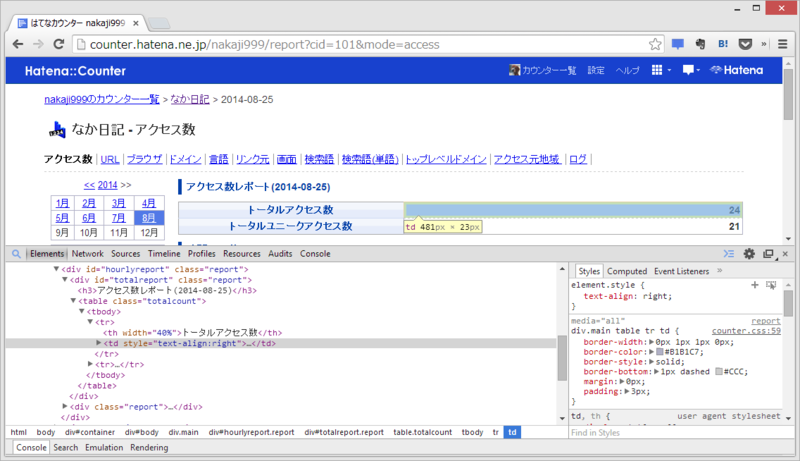Select 7月 in the month calendar

(118, 218)
